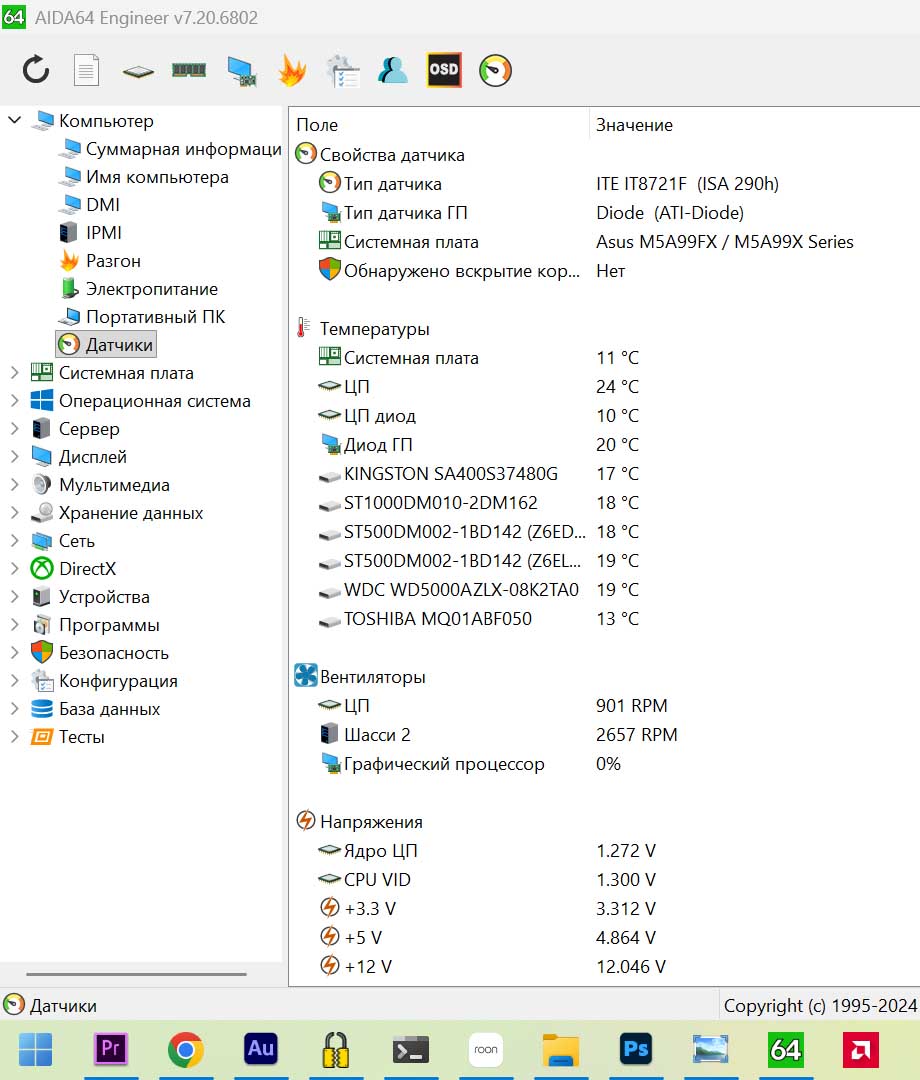Click the CPU chip toolbar icon

tap(138, 71)
